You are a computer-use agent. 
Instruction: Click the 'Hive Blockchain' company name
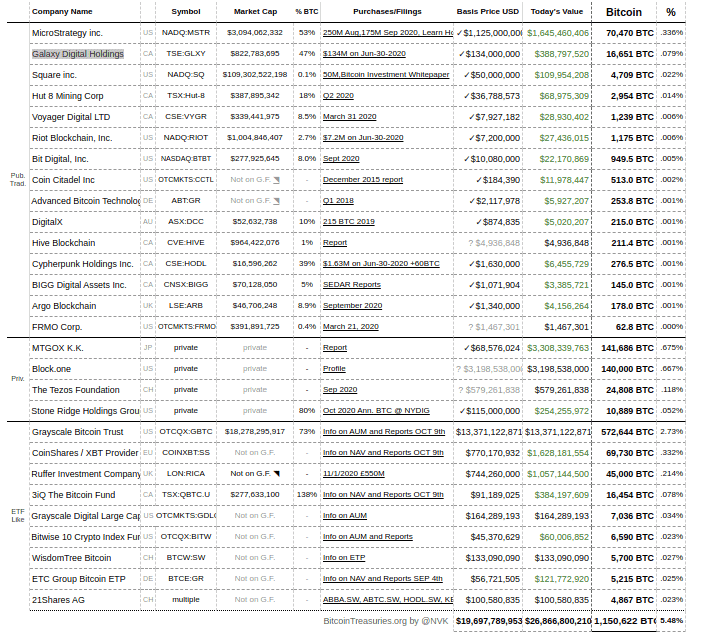64,243
